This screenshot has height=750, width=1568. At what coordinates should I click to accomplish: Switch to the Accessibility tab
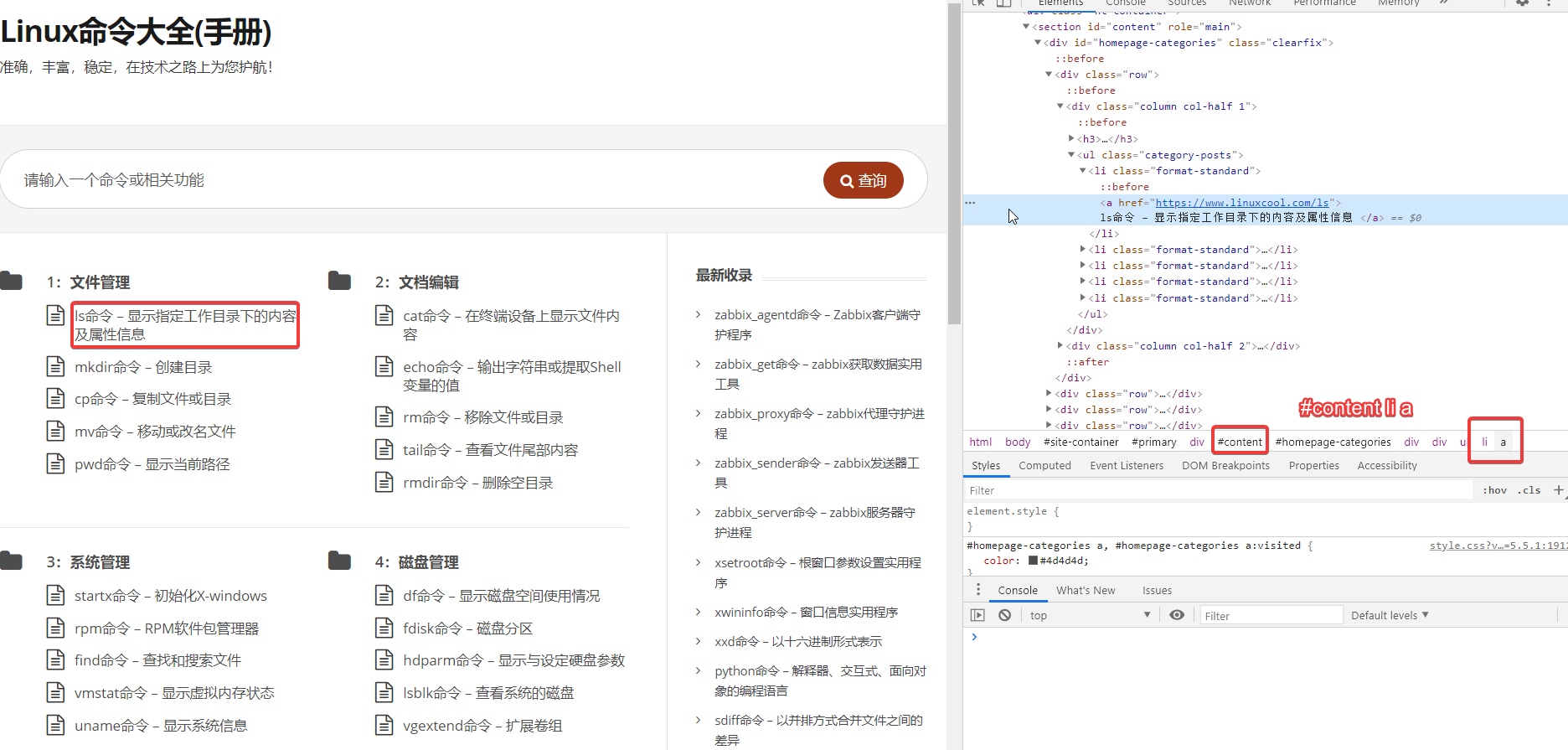(1387, 466)
